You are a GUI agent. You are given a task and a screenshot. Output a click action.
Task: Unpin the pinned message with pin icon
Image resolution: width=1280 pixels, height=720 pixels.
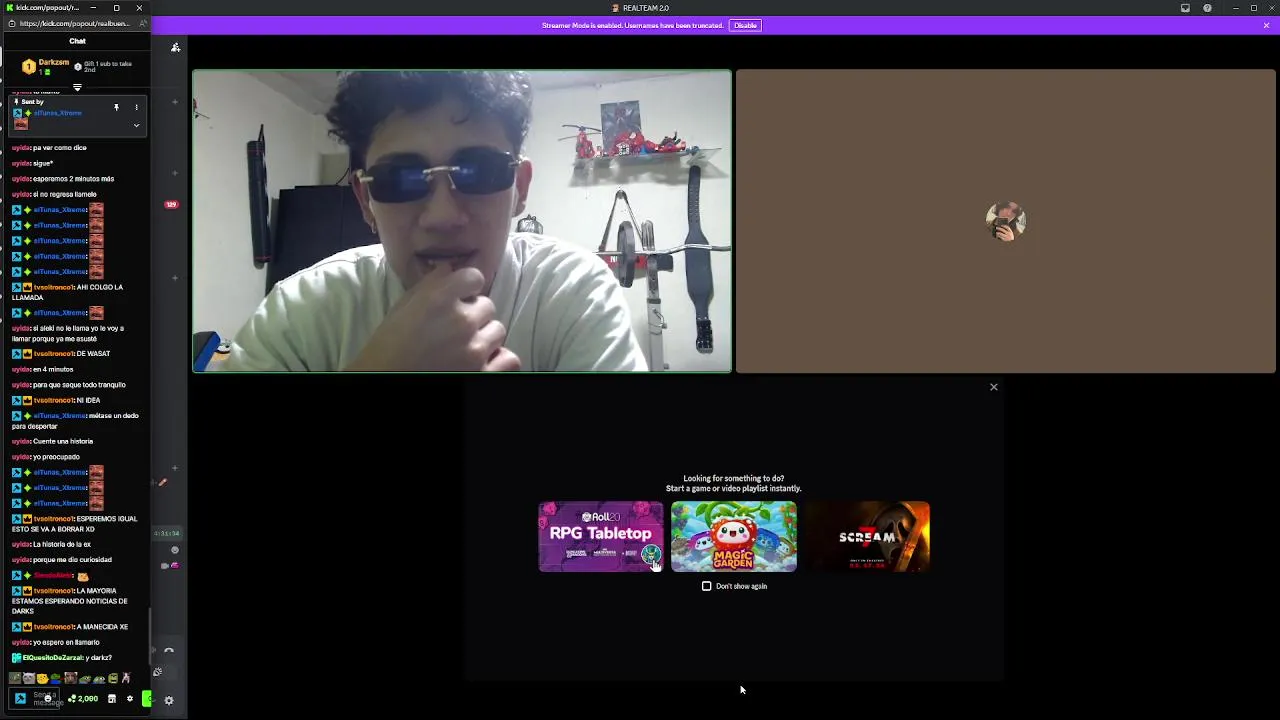(116, 107)
